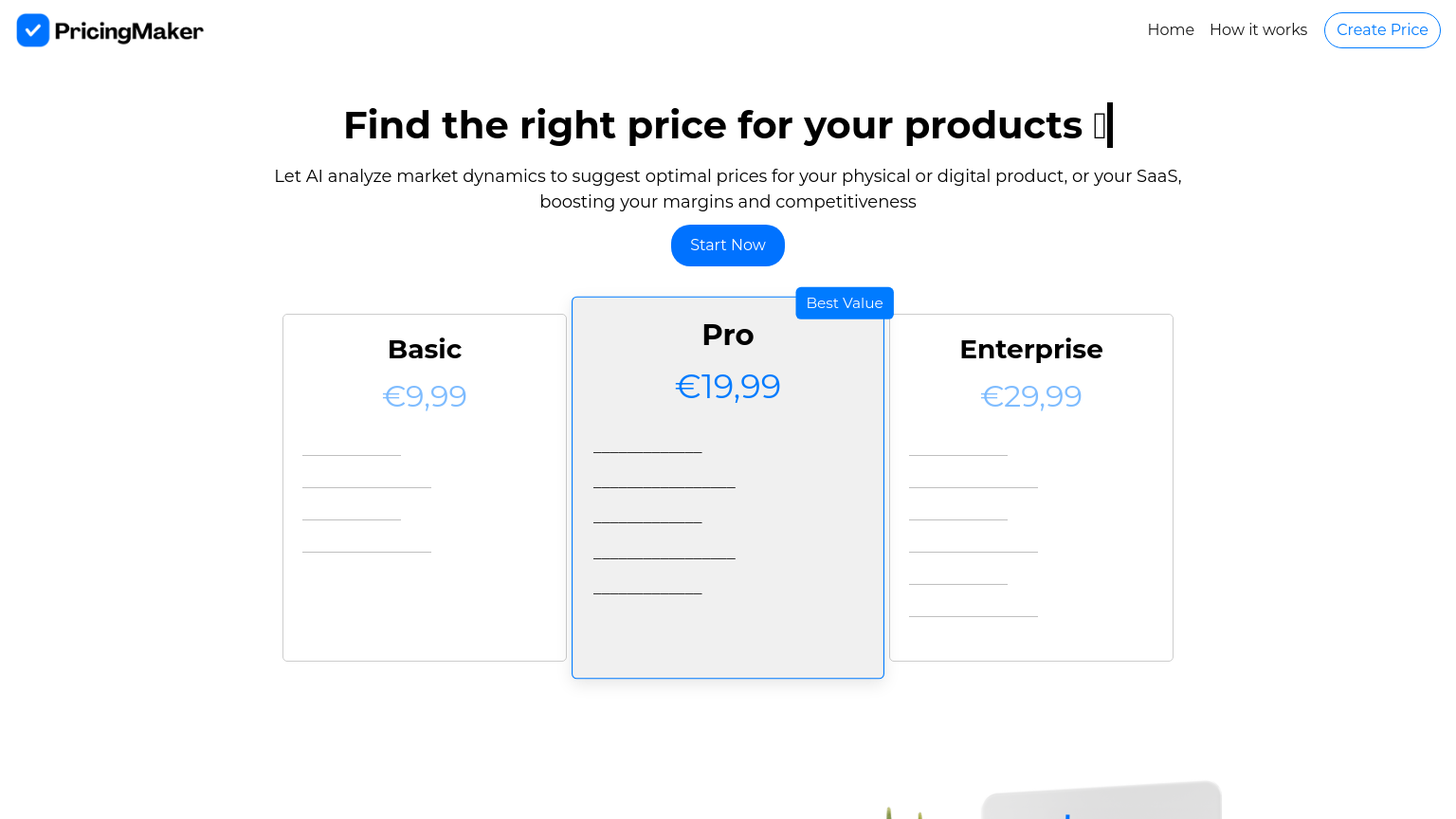Click the Best Value badge
1456x819 pixels.
coord(844,302)
